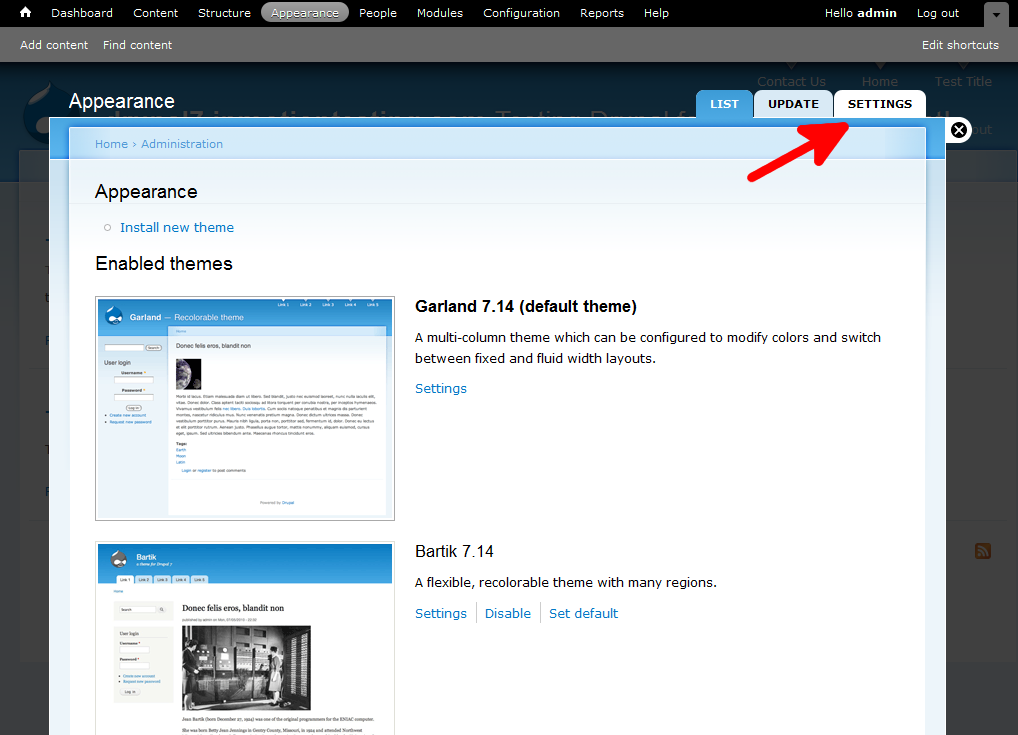The height and width of the screenshot is (735, 1018).
Task: Click the admin user name link
Action: pyautogui.click(x=876, y=13)
